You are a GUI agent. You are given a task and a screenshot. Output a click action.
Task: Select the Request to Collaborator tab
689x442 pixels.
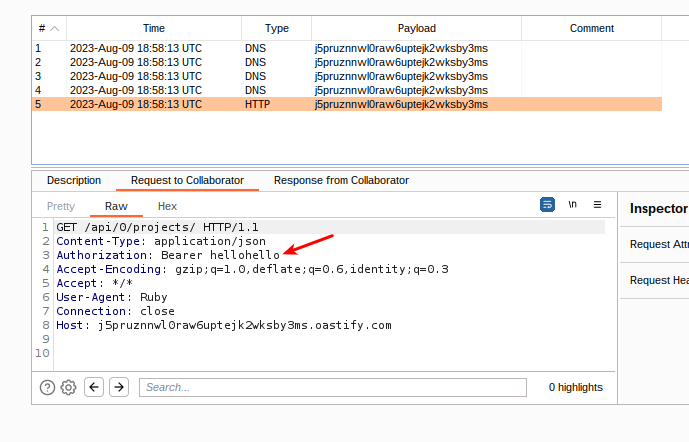point(187,180)
